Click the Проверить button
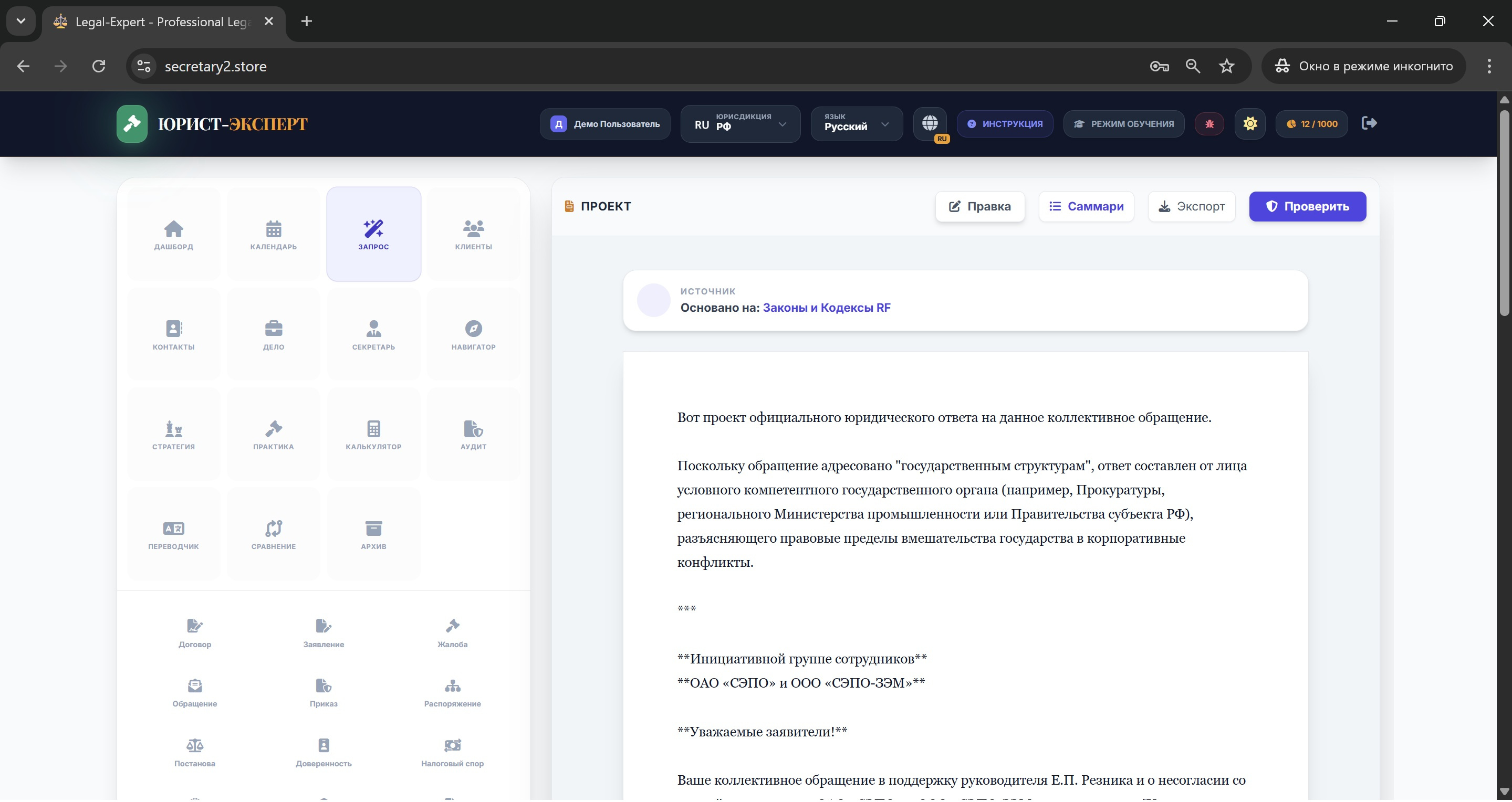 tap(1307, 206)
